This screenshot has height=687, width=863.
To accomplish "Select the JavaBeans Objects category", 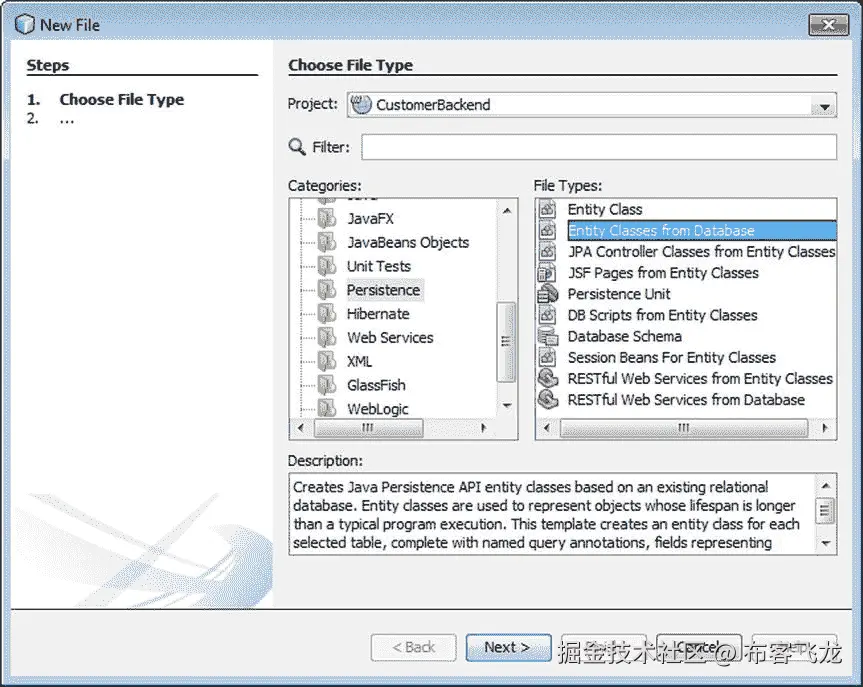I will (408, 242).
